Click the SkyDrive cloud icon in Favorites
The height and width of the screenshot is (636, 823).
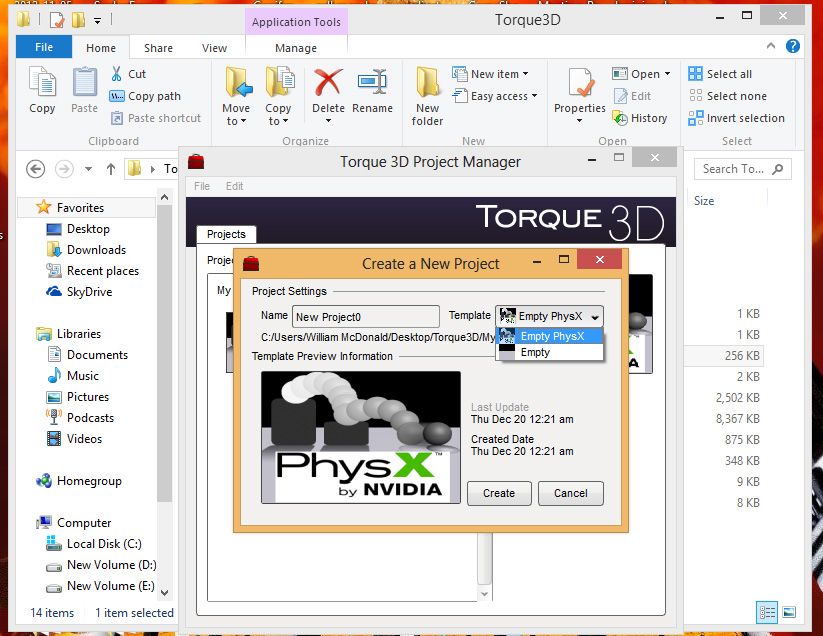pos(53,292)
